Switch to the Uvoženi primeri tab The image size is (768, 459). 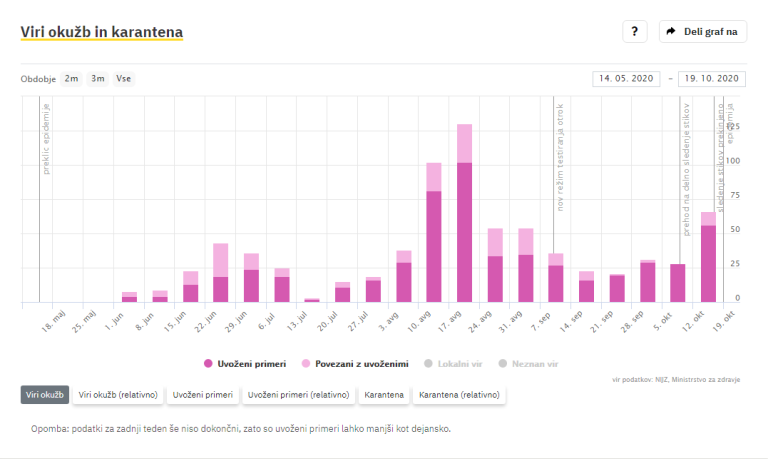pos(203,395)
